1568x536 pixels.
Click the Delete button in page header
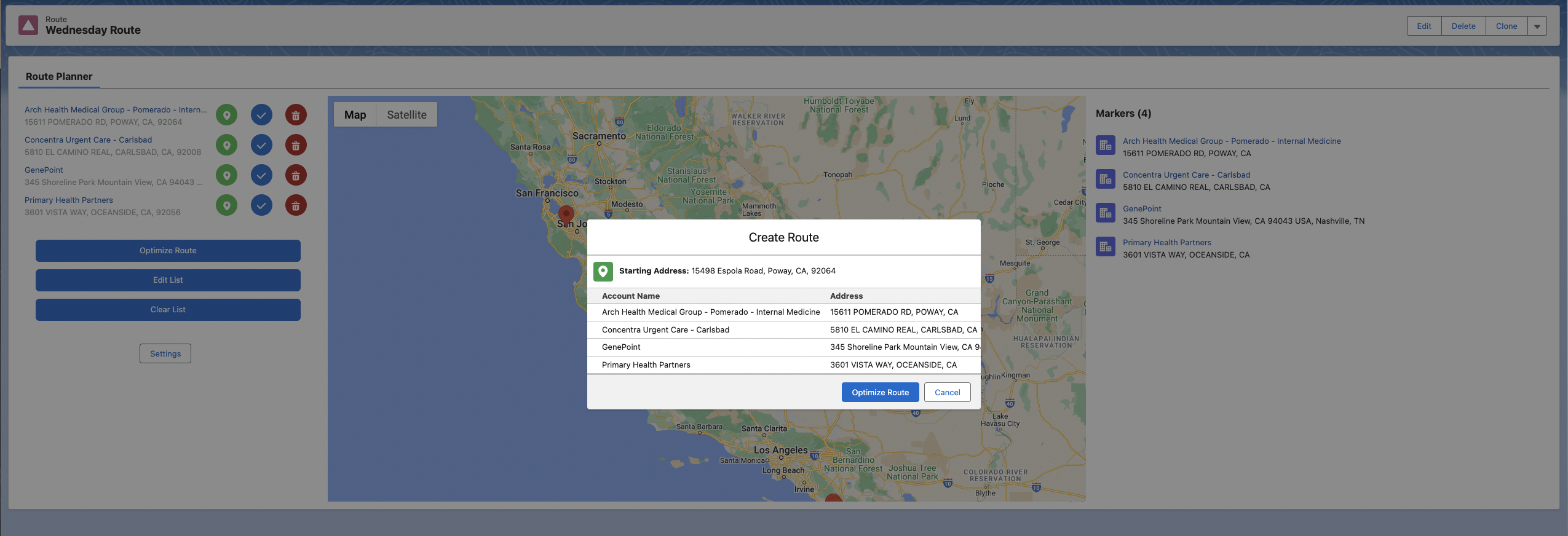[x=1463, y=26]
